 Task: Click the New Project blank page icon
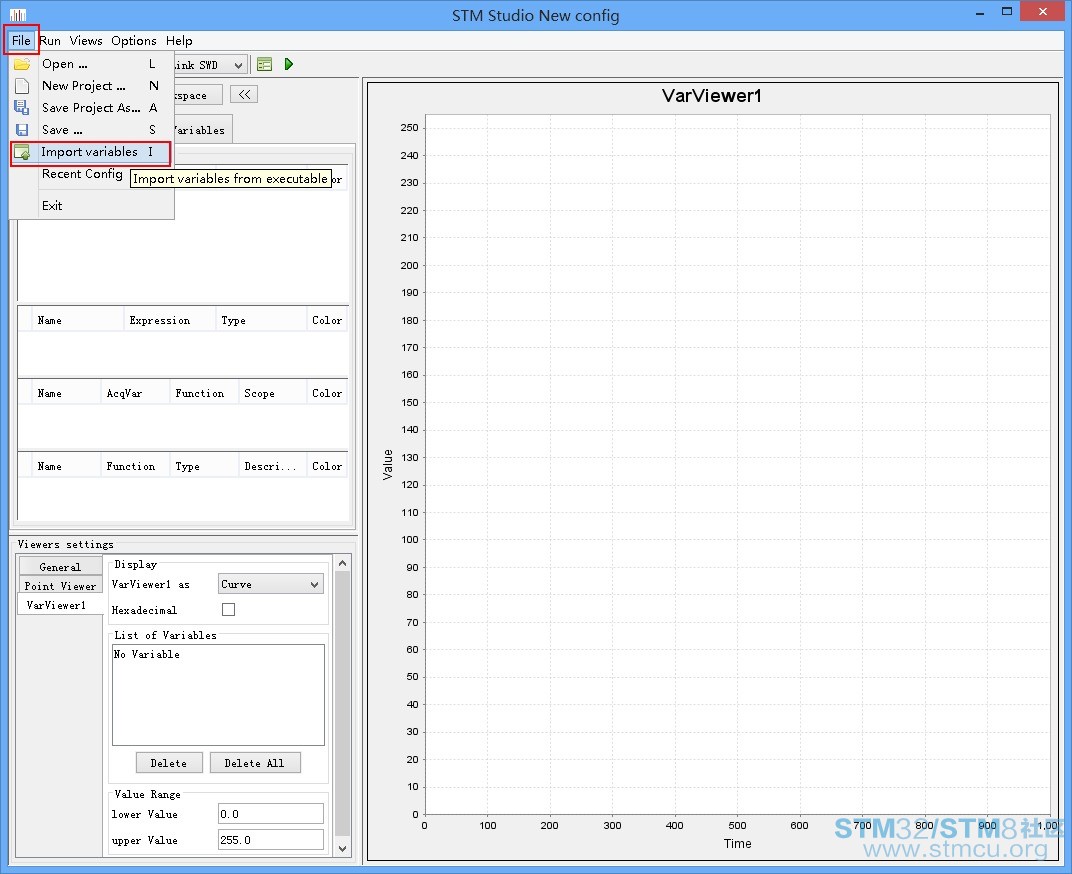click(22, 85)
